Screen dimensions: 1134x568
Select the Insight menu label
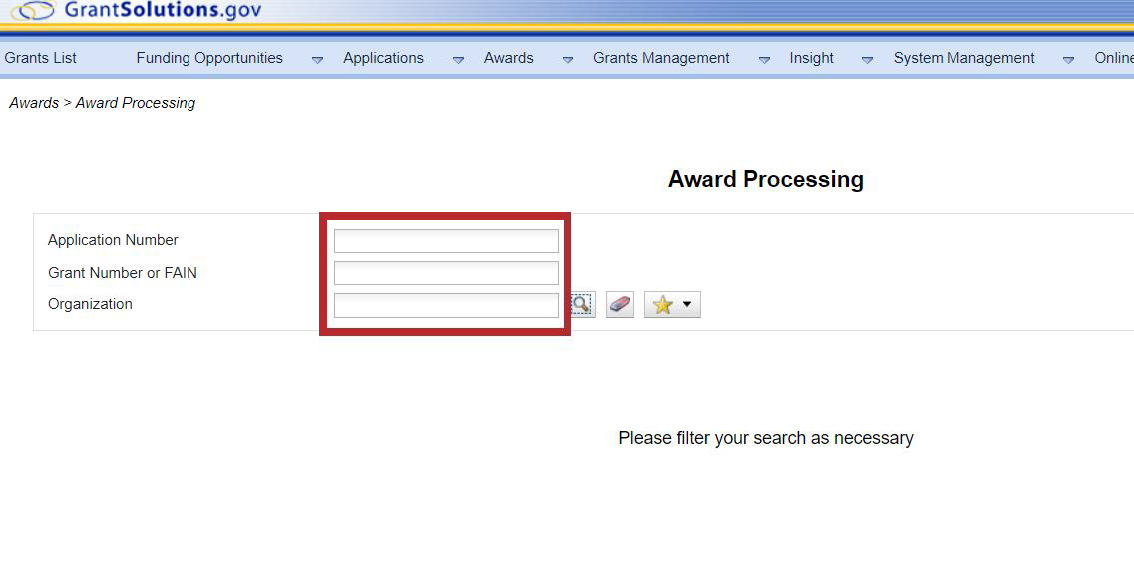[811, 58]
